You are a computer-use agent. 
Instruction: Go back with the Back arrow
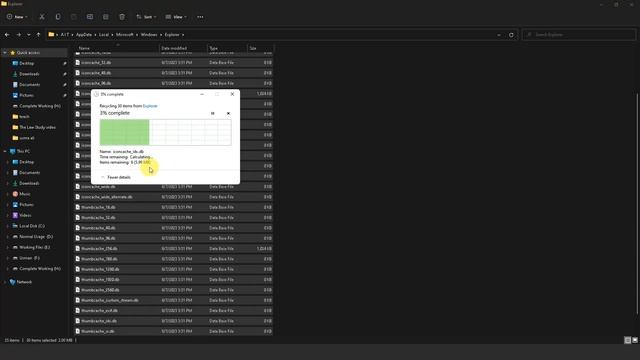[7, 35]
